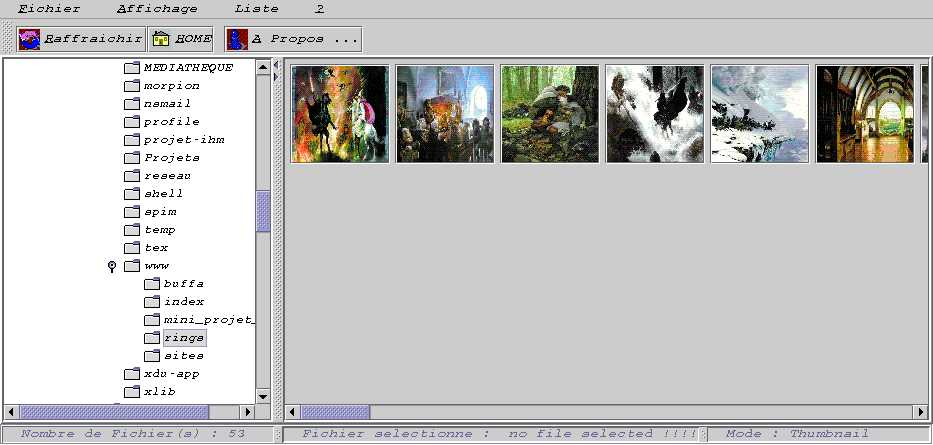Click the folder tree vertical scrollbar thumb
The image size is (933, 445).
(x=264, y=211)
